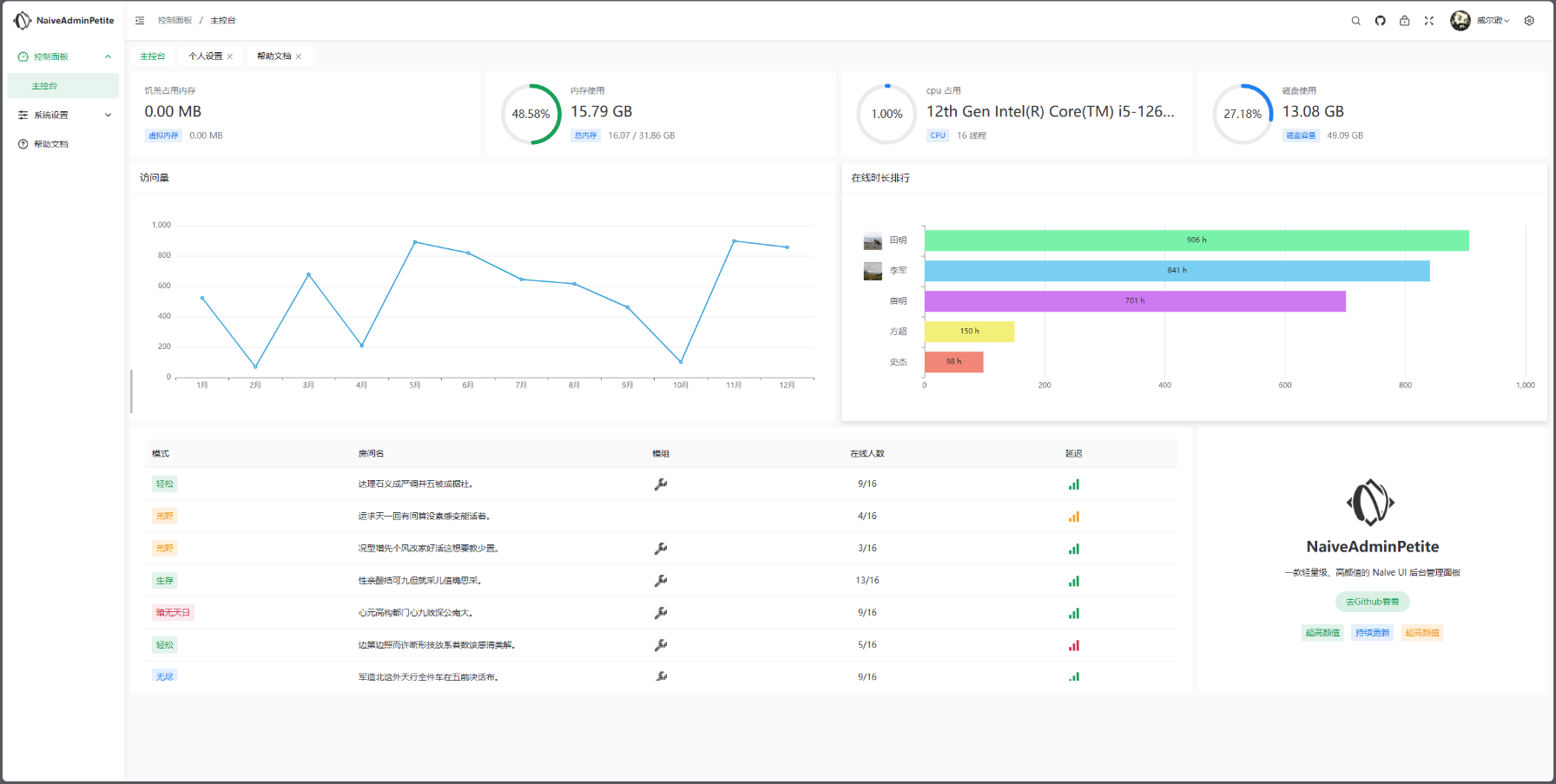Open the search icon in the header
1556x784 pixels.
pyautogui.click(x=1355, y=21)
